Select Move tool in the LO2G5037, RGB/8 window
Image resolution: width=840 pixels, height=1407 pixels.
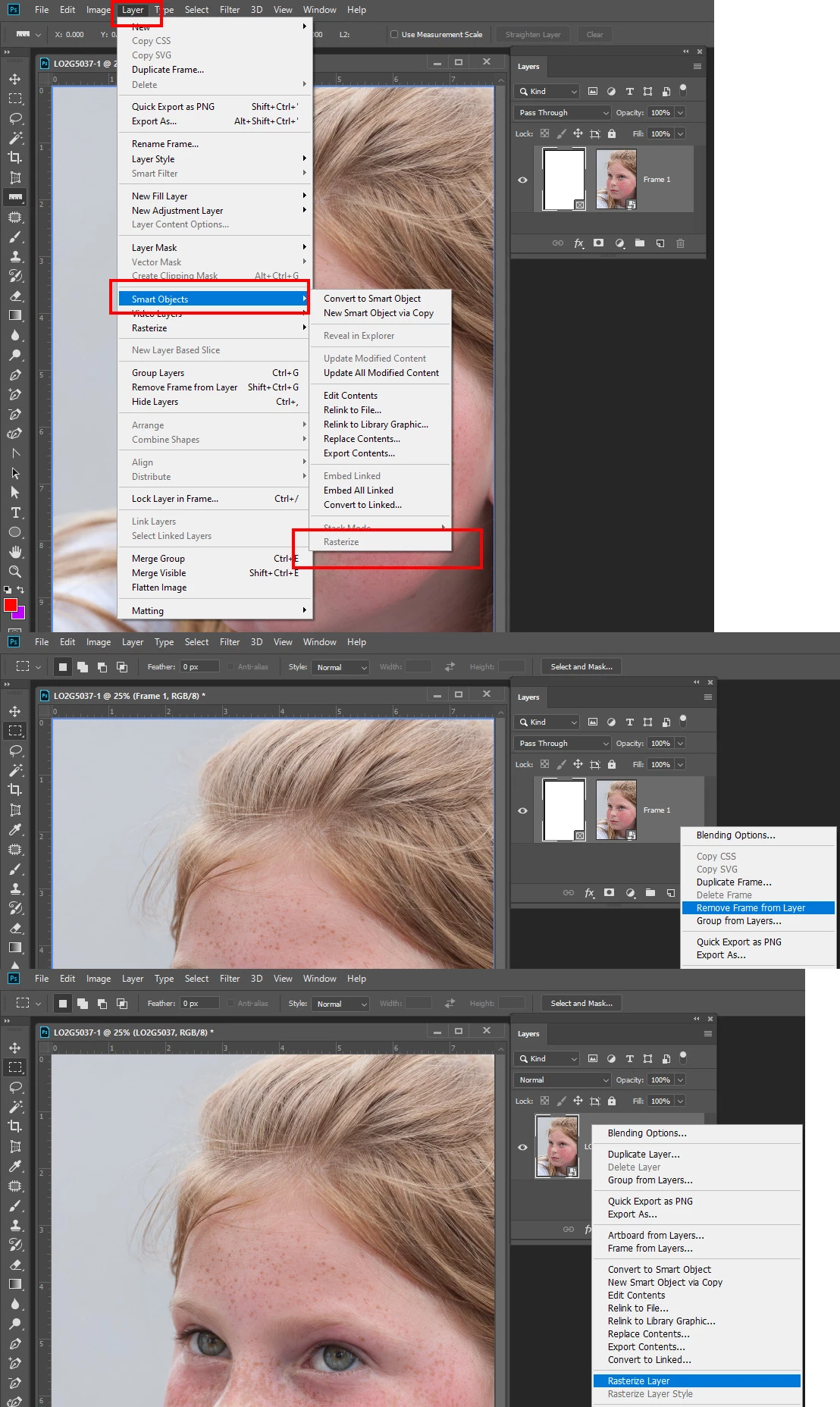coord(15,1048)
